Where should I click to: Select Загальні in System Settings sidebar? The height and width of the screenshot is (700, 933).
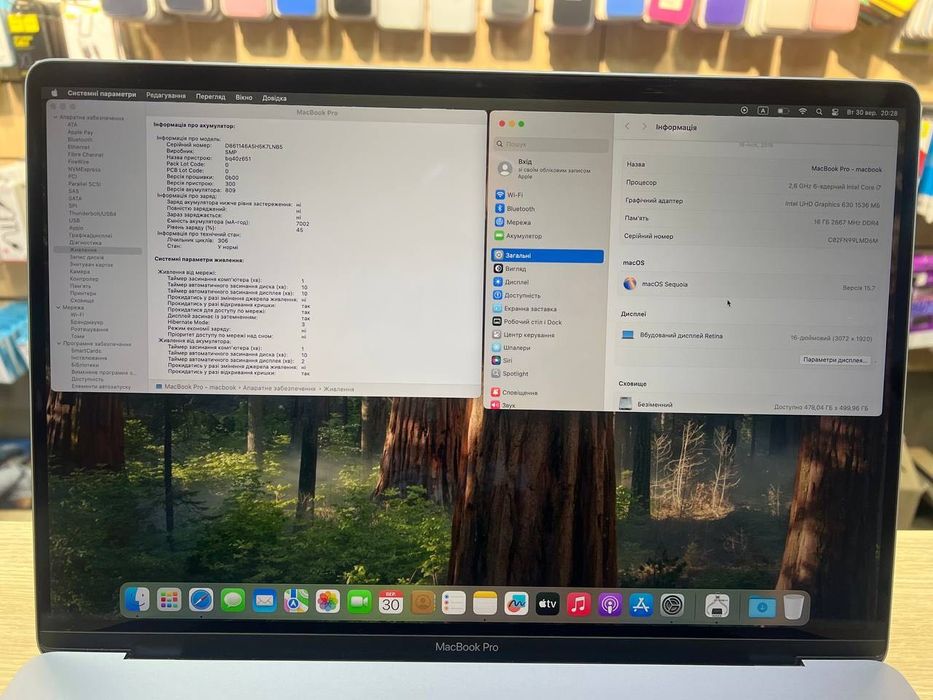pyautogui.click(x=547, y=255)
